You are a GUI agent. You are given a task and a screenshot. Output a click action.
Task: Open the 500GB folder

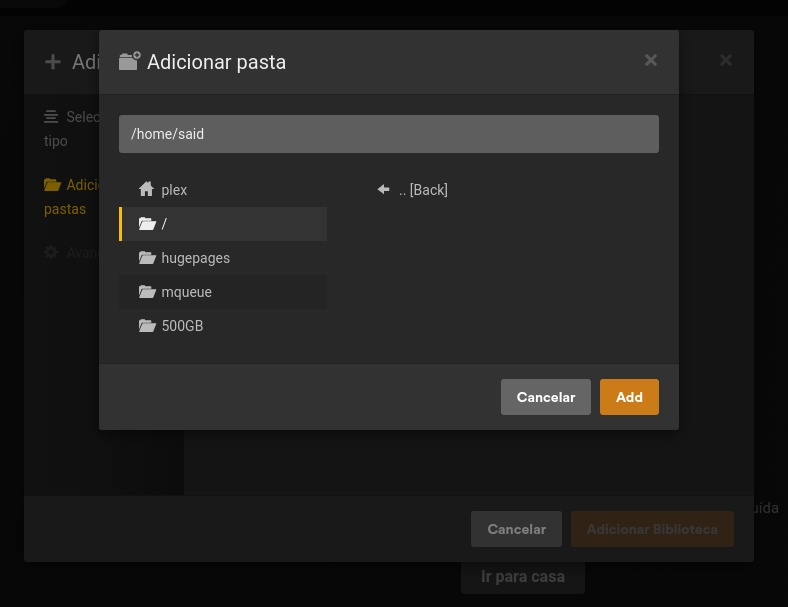223,326
